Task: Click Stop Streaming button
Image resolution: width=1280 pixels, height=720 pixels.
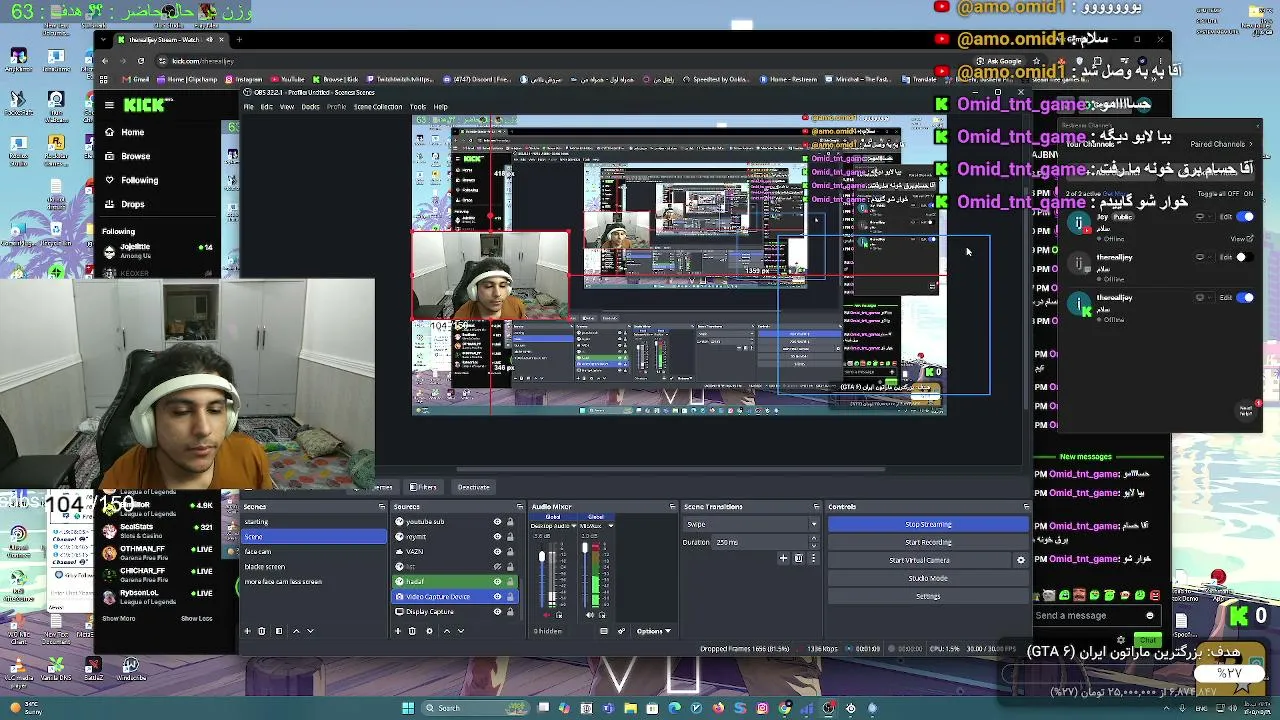Action: (928, 524)
